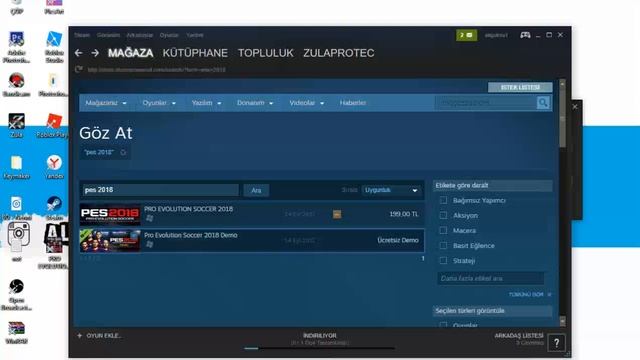Check the Aksiyon tag filter
The image size is (640, 360).
click(x=443, y=216)
